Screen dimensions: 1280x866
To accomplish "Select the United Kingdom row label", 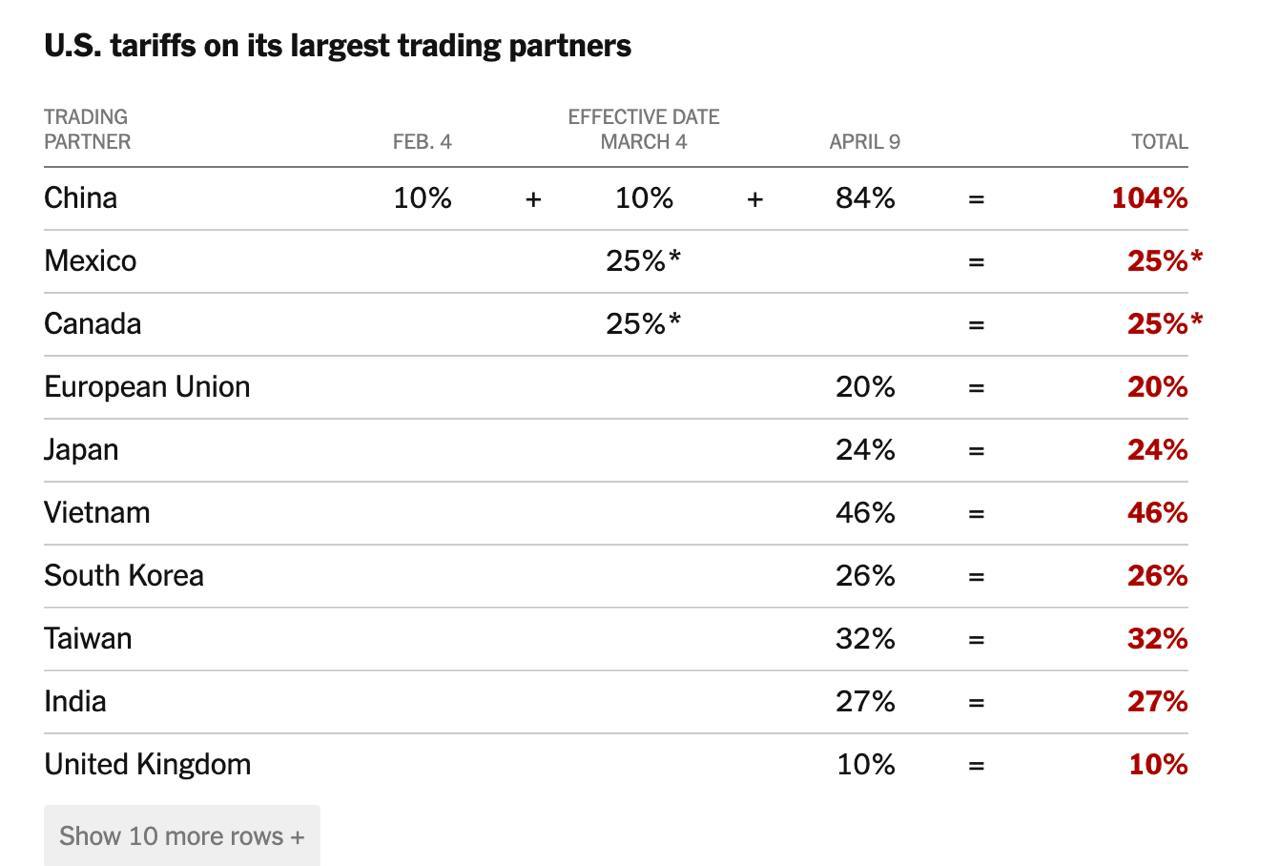I will click(x=147, y=765).
